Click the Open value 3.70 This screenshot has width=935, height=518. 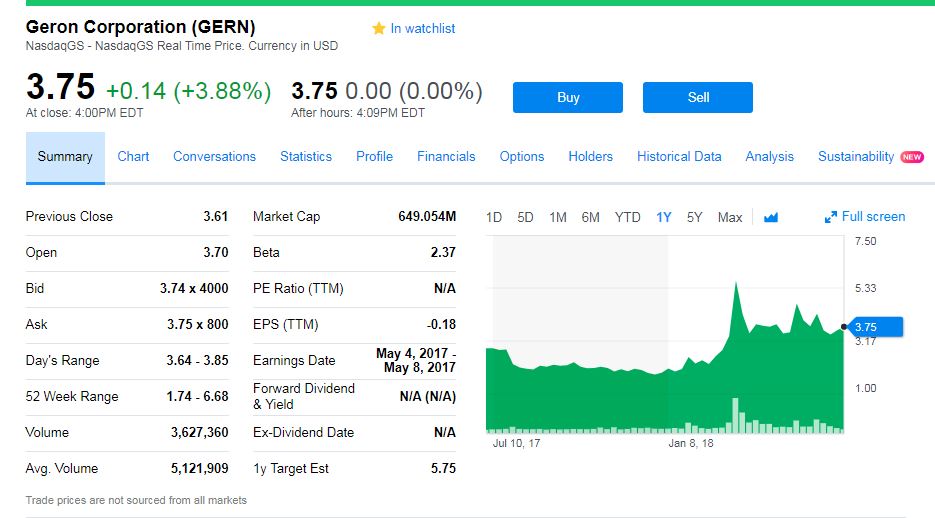215,252
